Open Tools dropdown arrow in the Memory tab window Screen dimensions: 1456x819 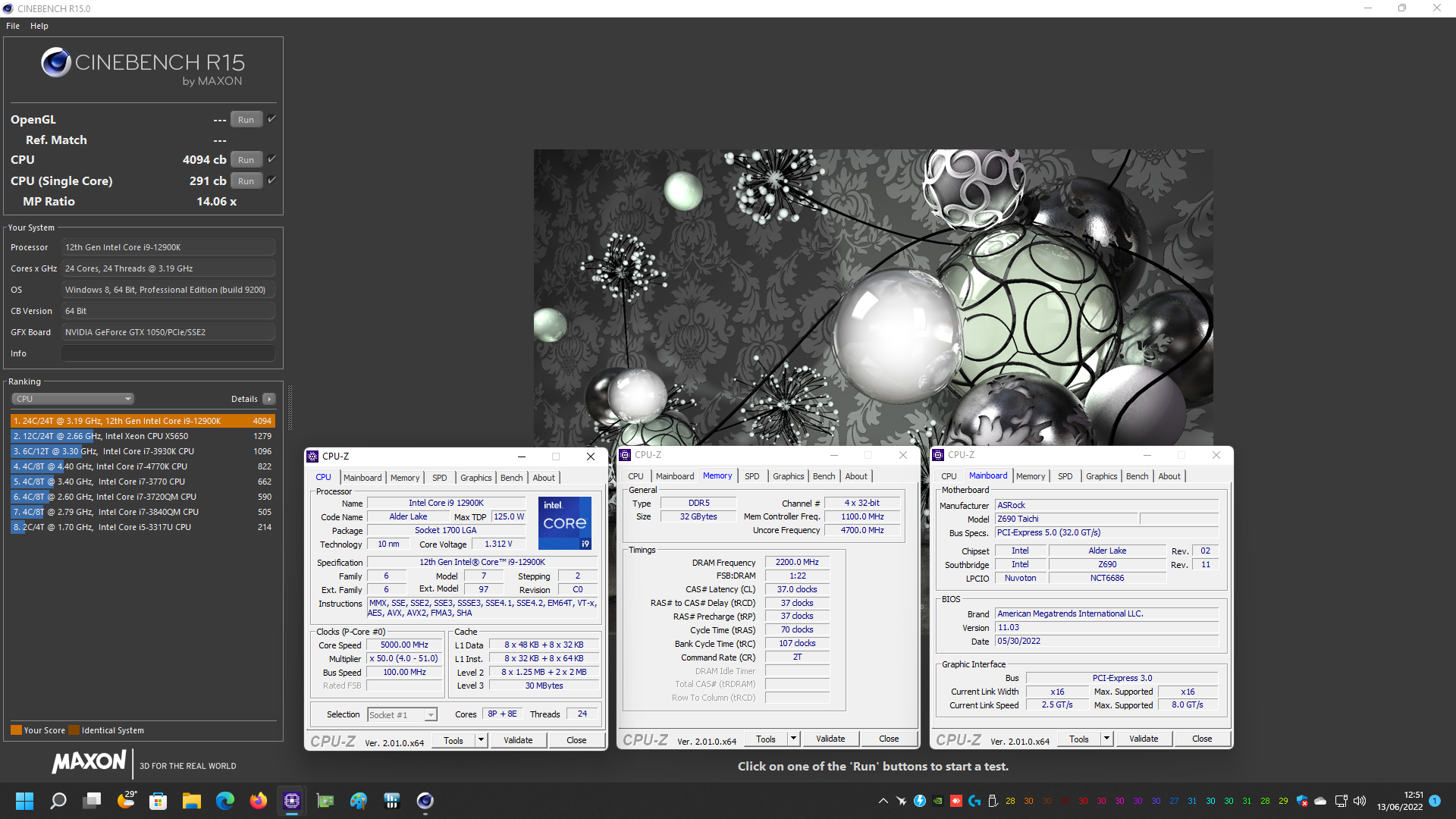[x=793, y=739]
